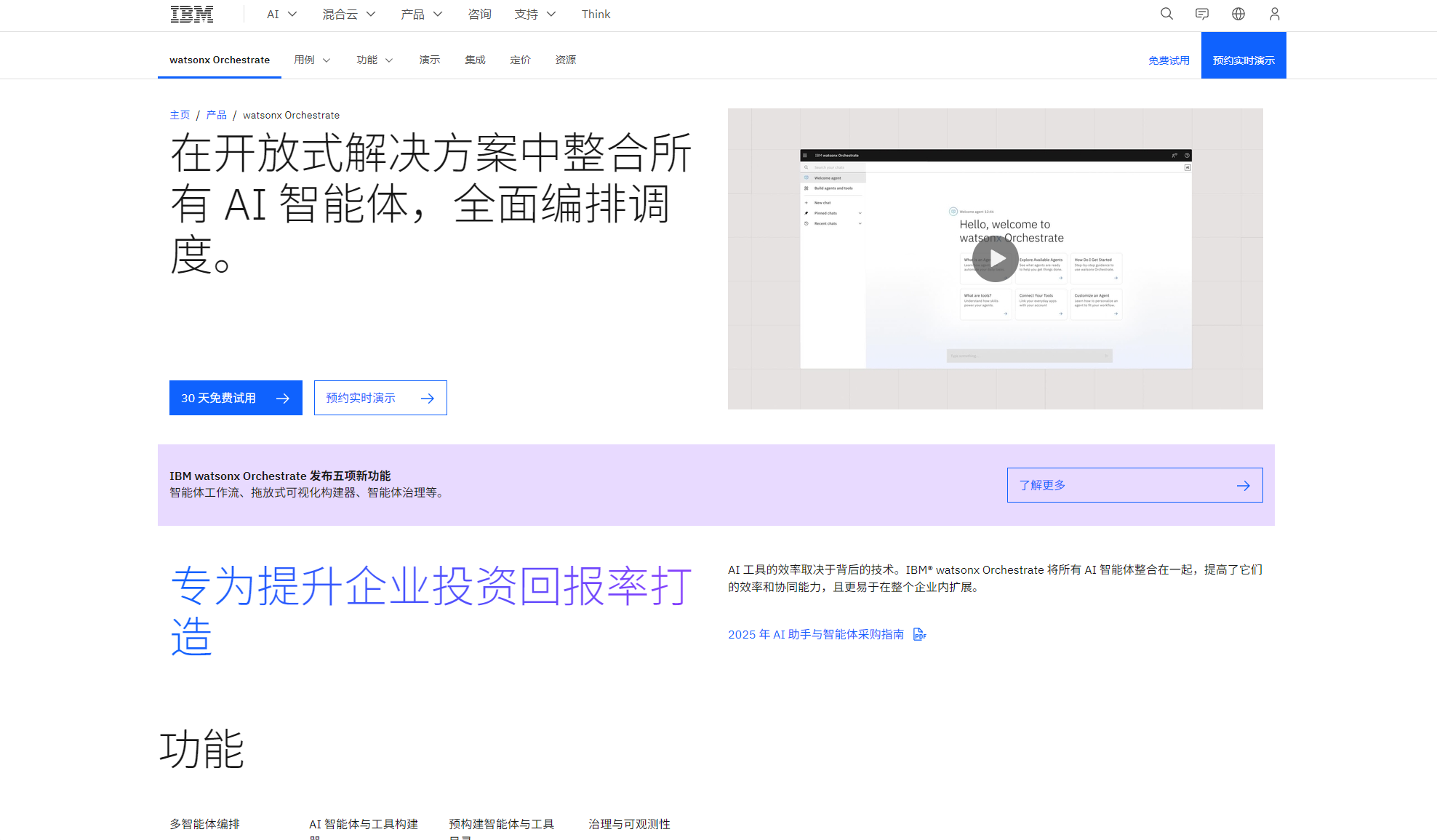Select the Think menu item
1437x840 pixels.
point(596,14)
